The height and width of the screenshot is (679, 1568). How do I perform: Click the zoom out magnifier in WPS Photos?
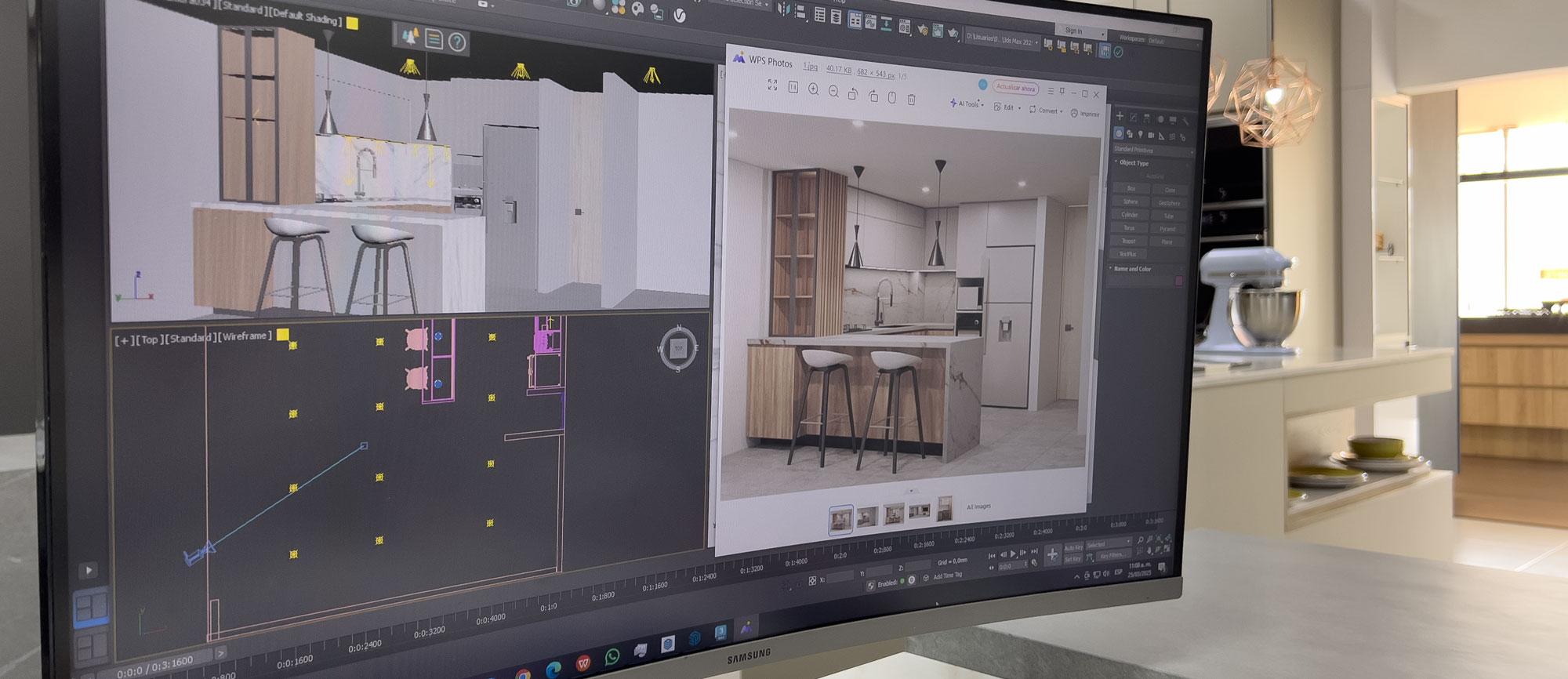(833, 92)
